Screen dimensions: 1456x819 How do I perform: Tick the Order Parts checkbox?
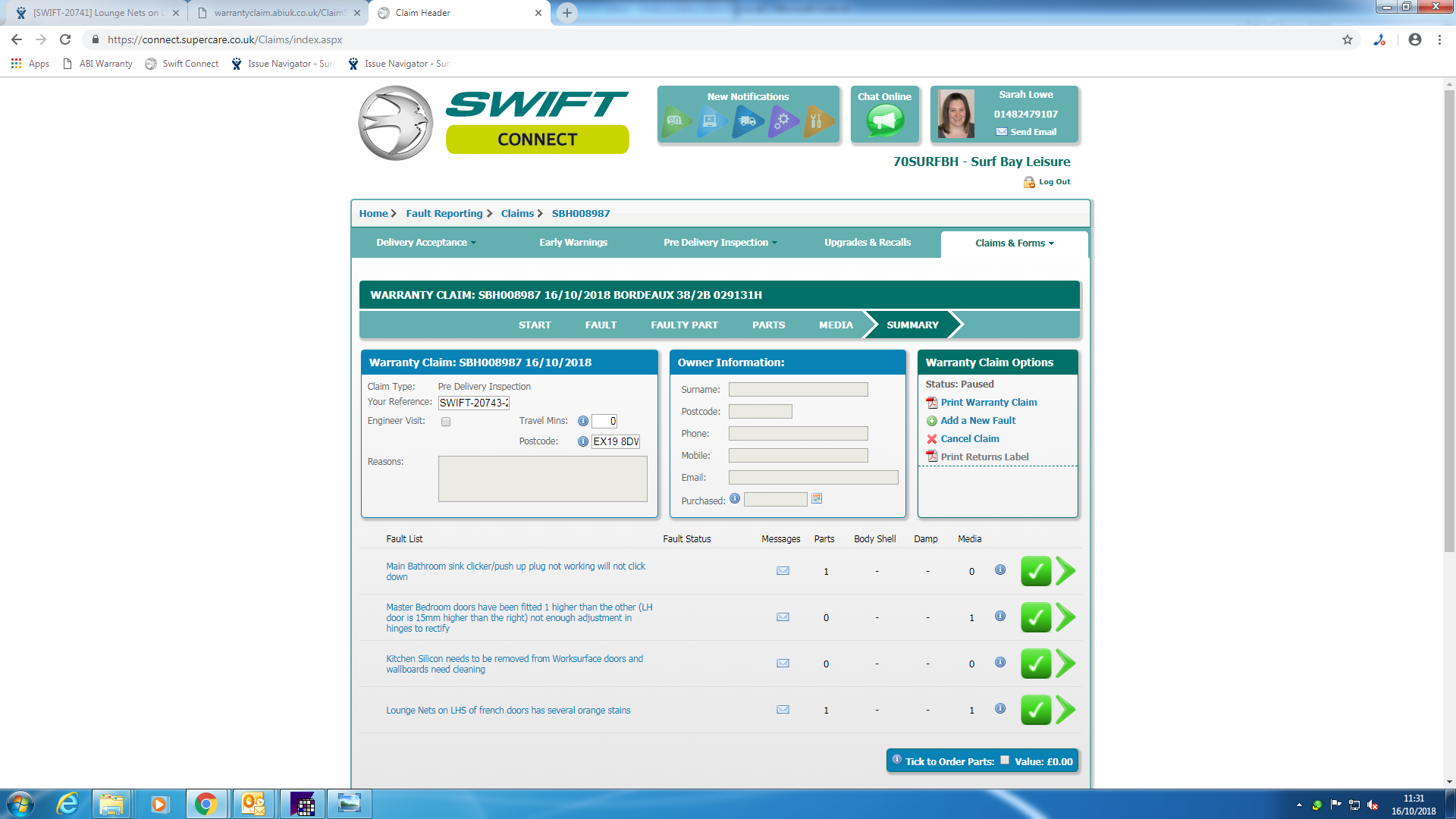[1005, 760]
